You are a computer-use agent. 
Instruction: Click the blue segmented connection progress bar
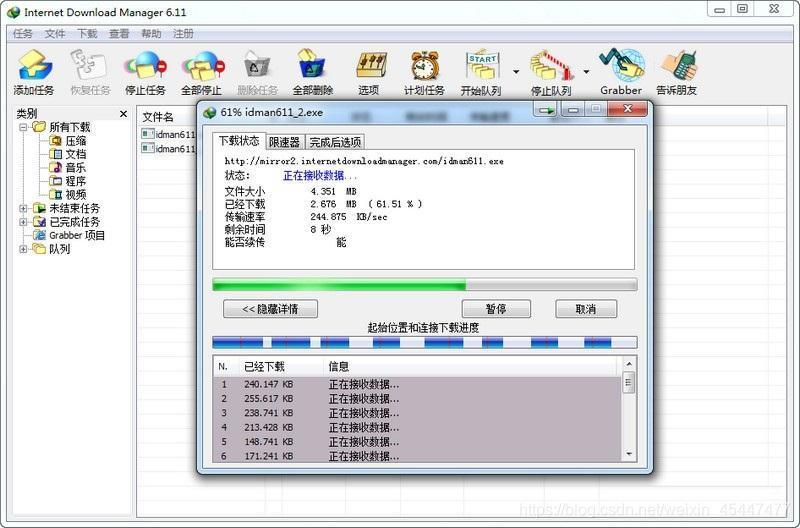[424, 342]
